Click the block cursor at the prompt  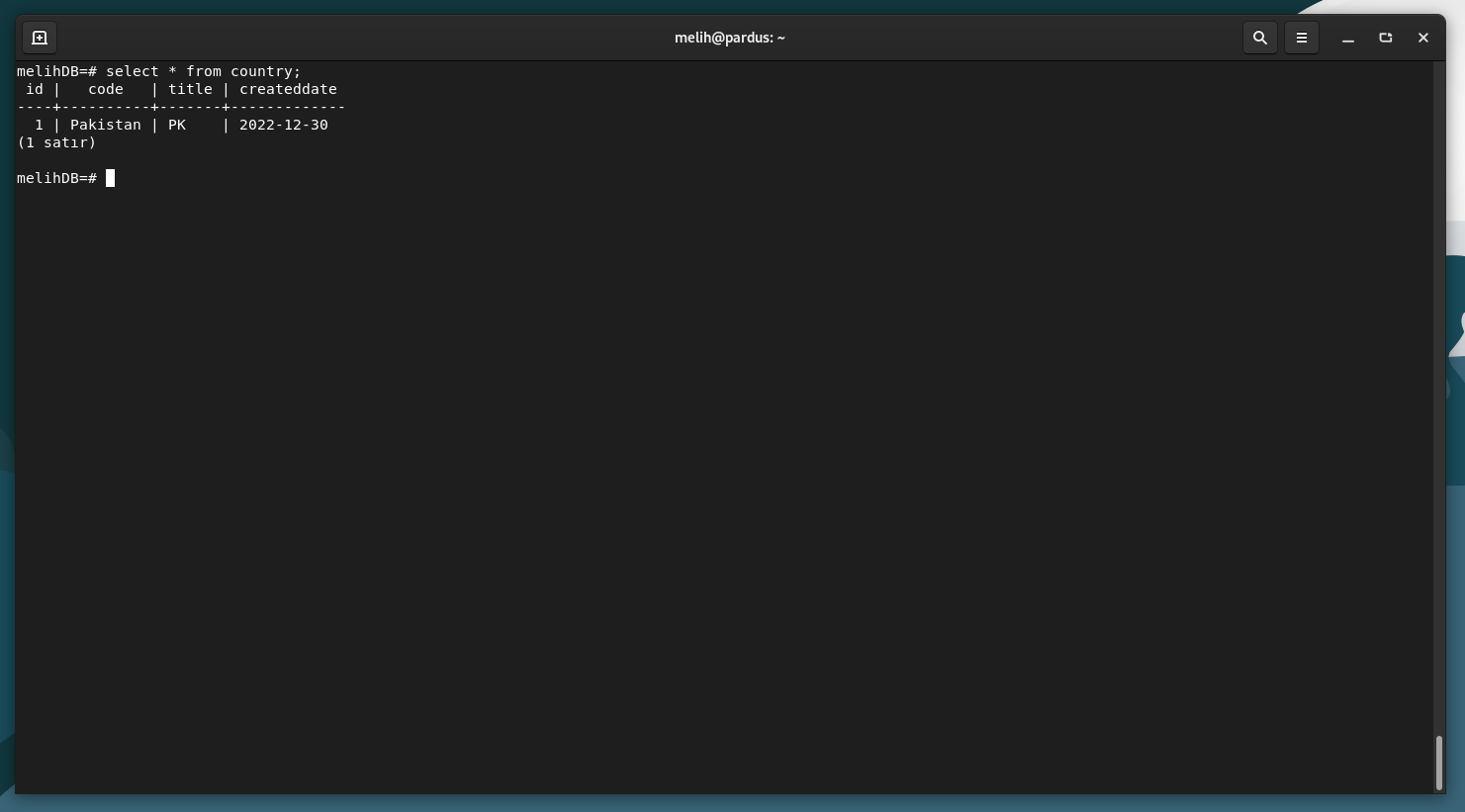click(111, 178)
